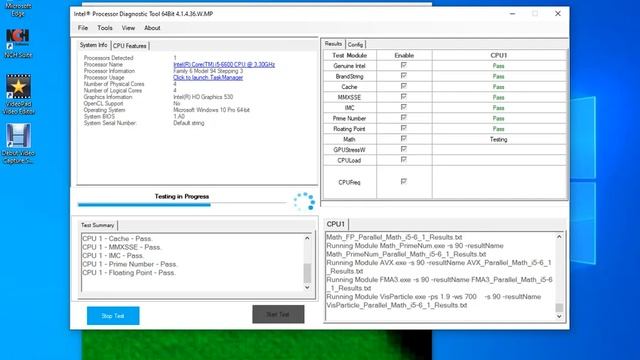Click the Stop Test button
This screenshot has width=640, height=360.
(x=113, y=316)
